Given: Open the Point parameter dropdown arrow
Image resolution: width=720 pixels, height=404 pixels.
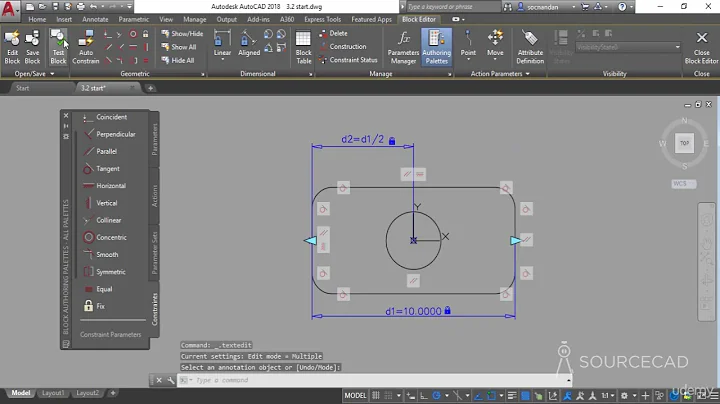Looking at the screenshot, I should click(x=468, y=60).
